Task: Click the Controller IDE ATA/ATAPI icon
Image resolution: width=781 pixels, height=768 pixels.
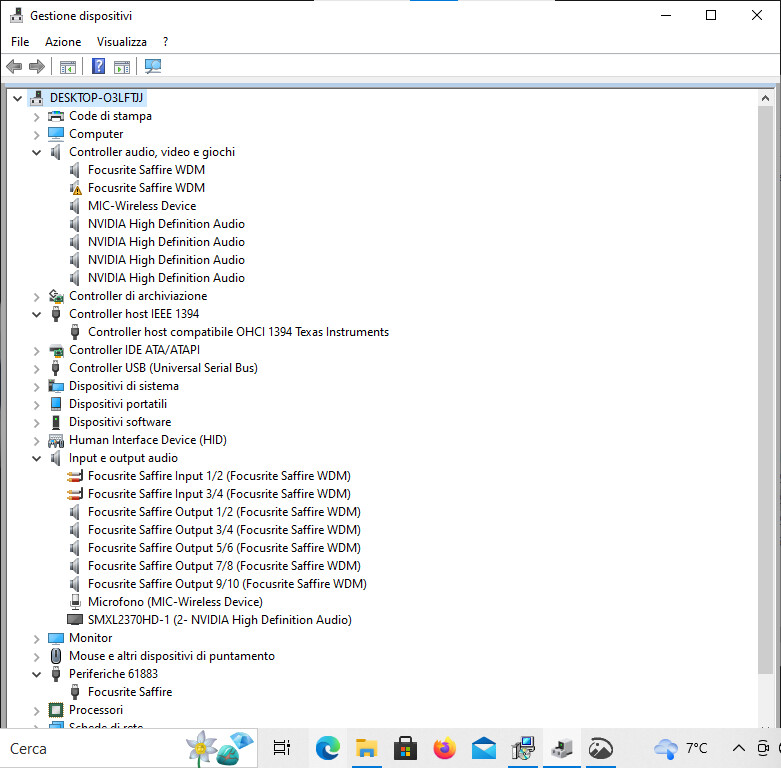Action: [56, 350]
